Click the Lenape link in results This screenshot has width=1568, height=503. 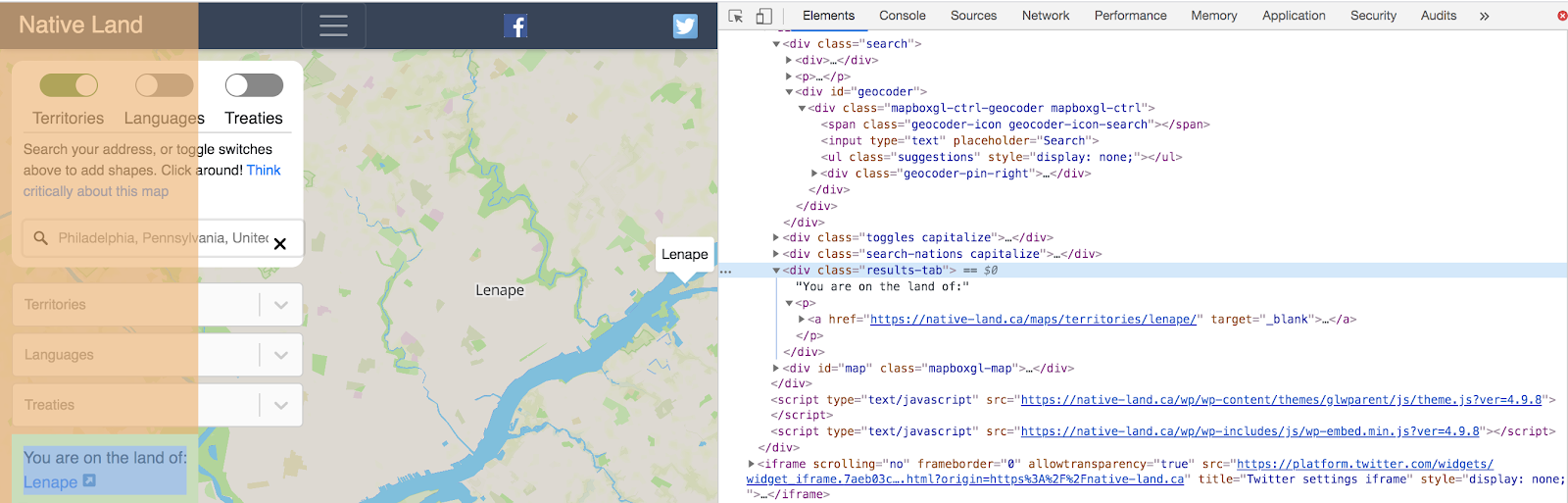point(51,482)
